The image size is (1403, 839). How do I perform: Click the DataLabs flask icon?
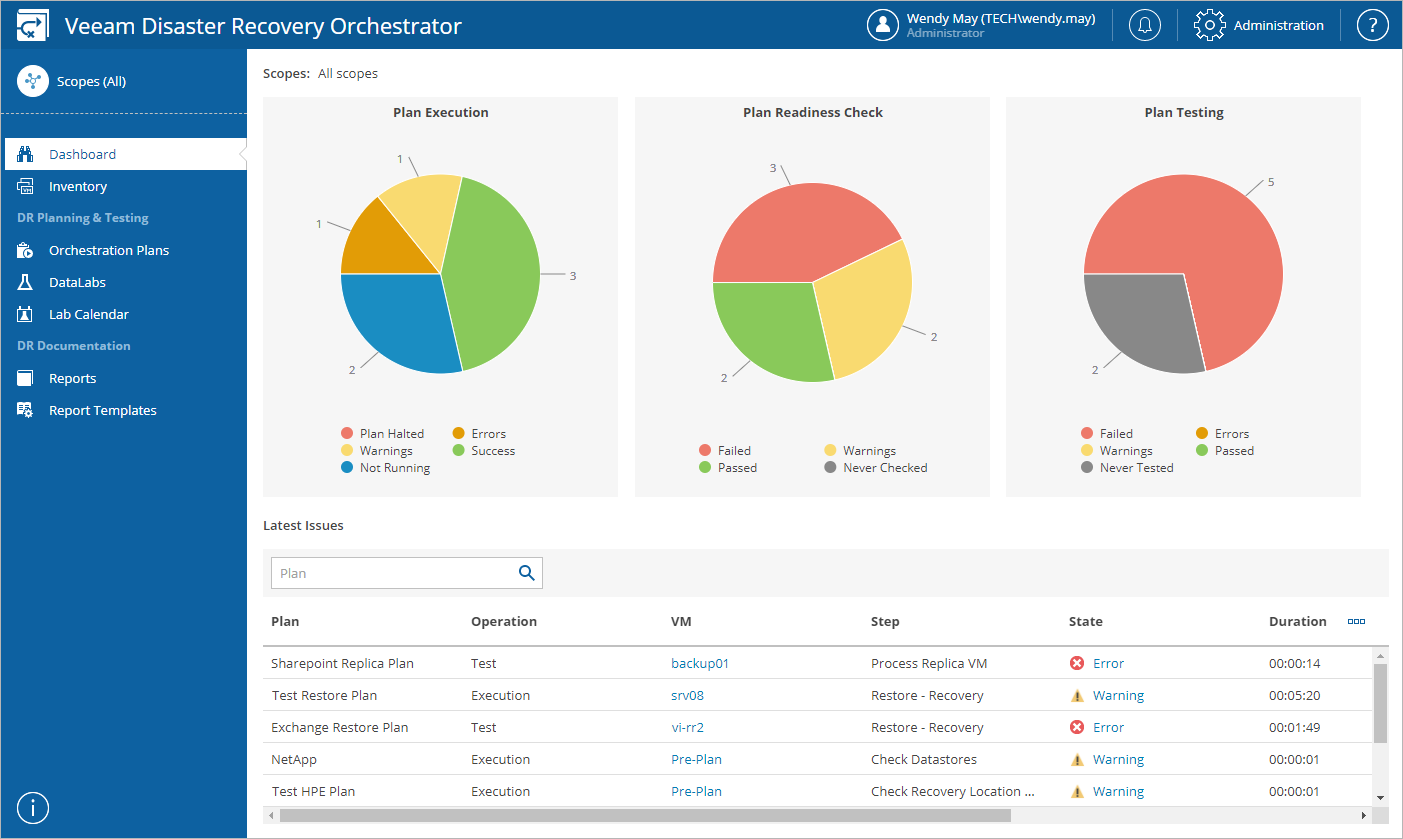tap(26, 282)
